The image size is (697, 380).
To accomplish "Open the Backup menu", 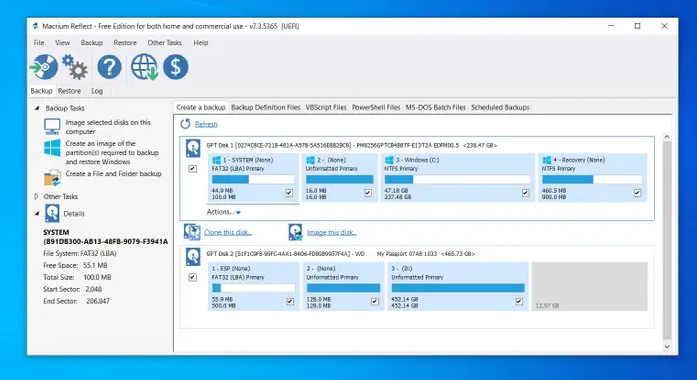I will [92, 43].
